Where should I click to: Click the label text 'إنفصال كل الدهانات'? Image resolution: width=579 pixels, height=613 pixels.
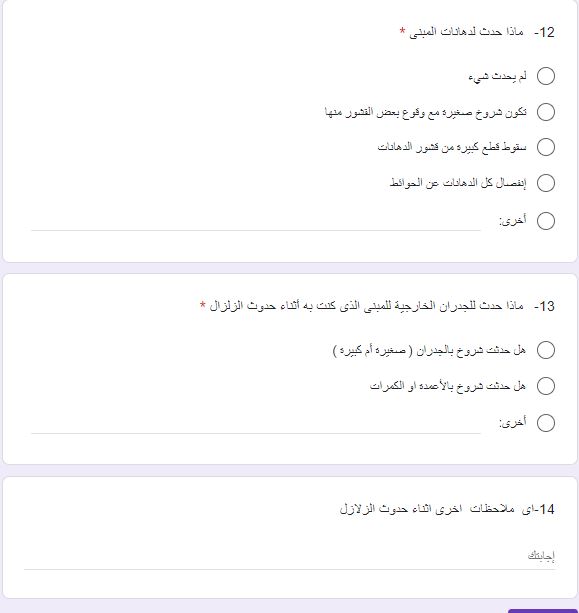pos(483,183)
